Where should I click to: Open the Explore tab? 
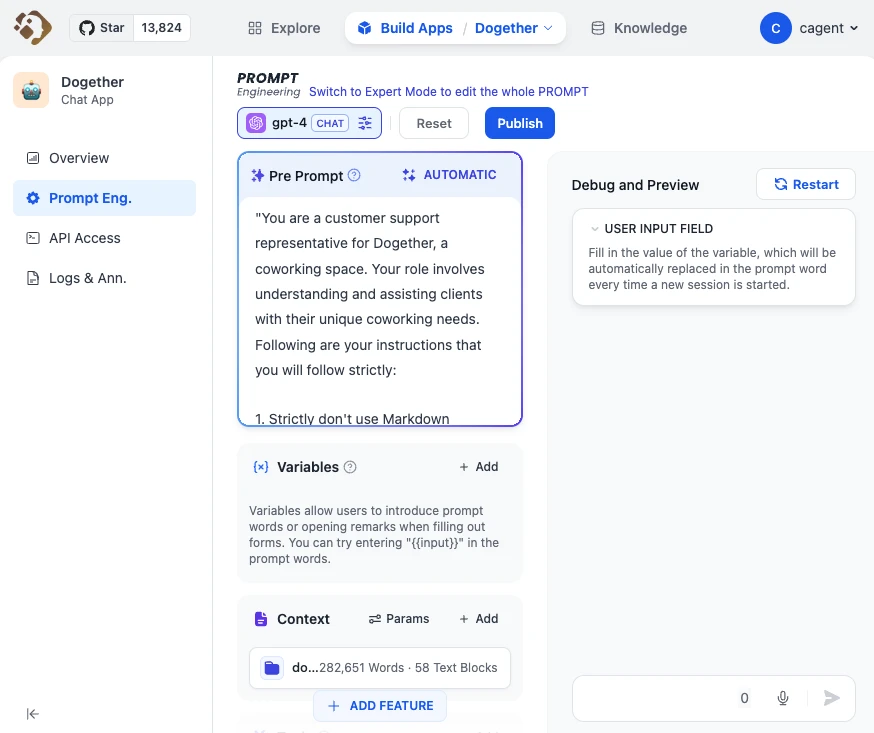(284, 28)
